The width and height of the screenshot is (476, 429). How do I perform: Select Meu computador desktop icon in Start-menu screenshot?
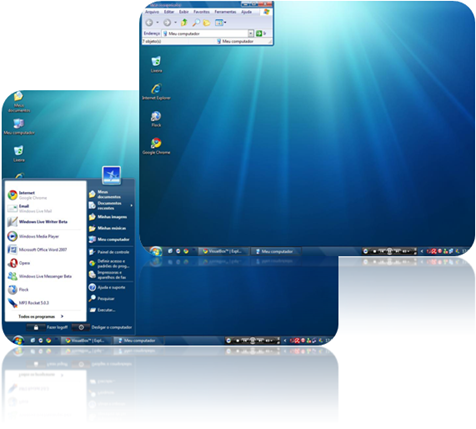(19, 126)
